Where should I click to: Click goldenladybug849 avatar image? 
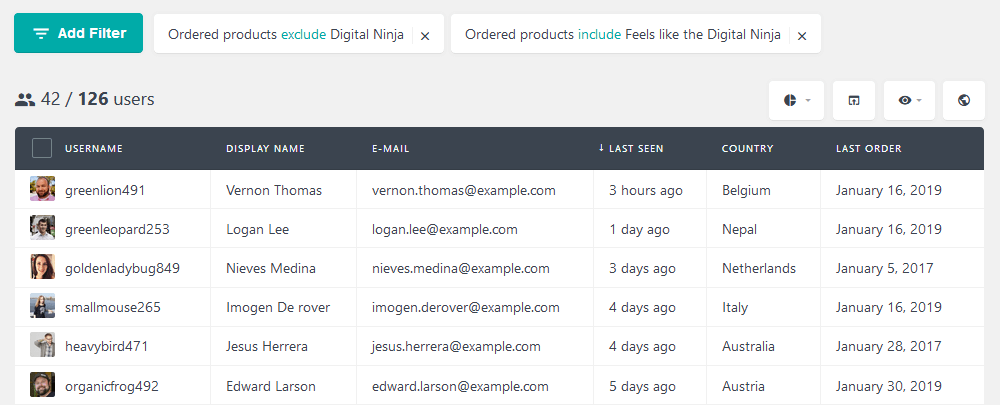[x=42, y=267]
